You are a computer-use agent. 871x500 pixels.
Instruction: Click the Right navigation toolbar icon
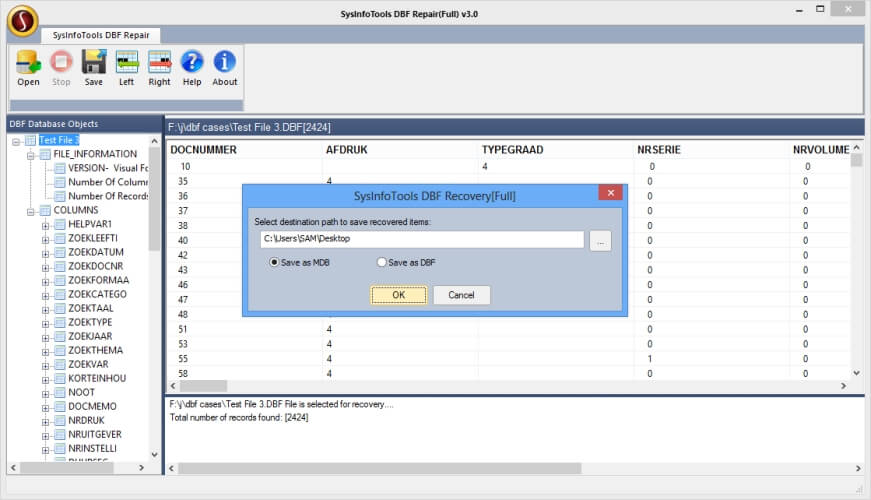point(159,64)
